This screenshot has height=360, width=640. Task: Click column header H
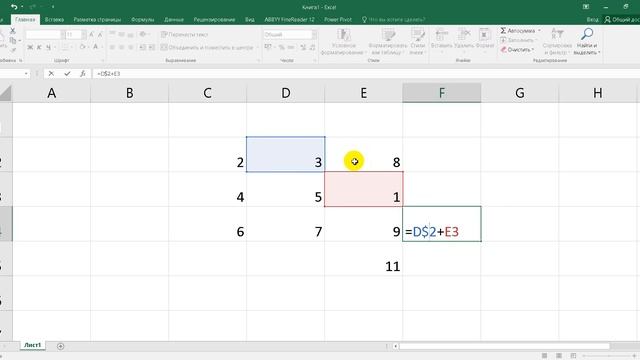coord(598,93)
